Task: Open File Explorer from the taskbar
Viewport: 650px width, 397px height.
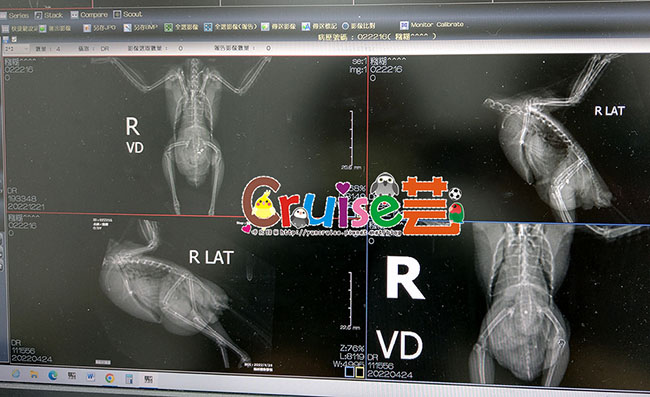Action: pos(34,375)
